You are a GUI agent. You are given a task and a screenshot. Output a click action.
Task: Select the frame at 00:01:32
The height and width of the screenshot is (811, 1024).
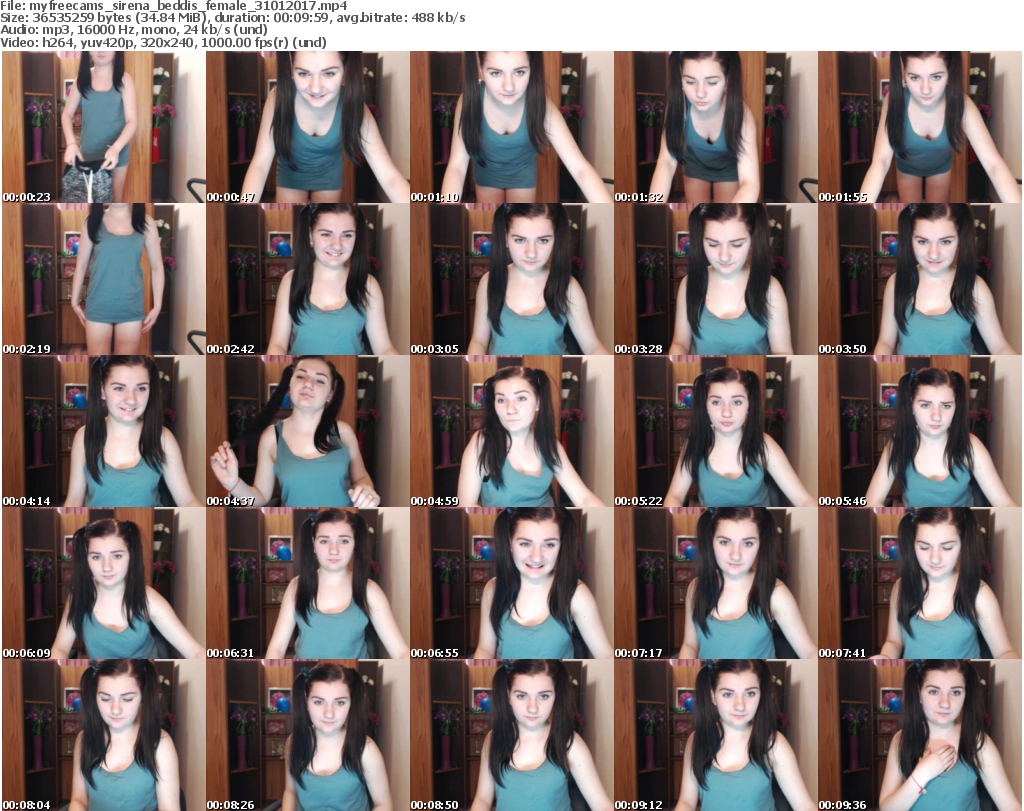(x=715, y=127)
